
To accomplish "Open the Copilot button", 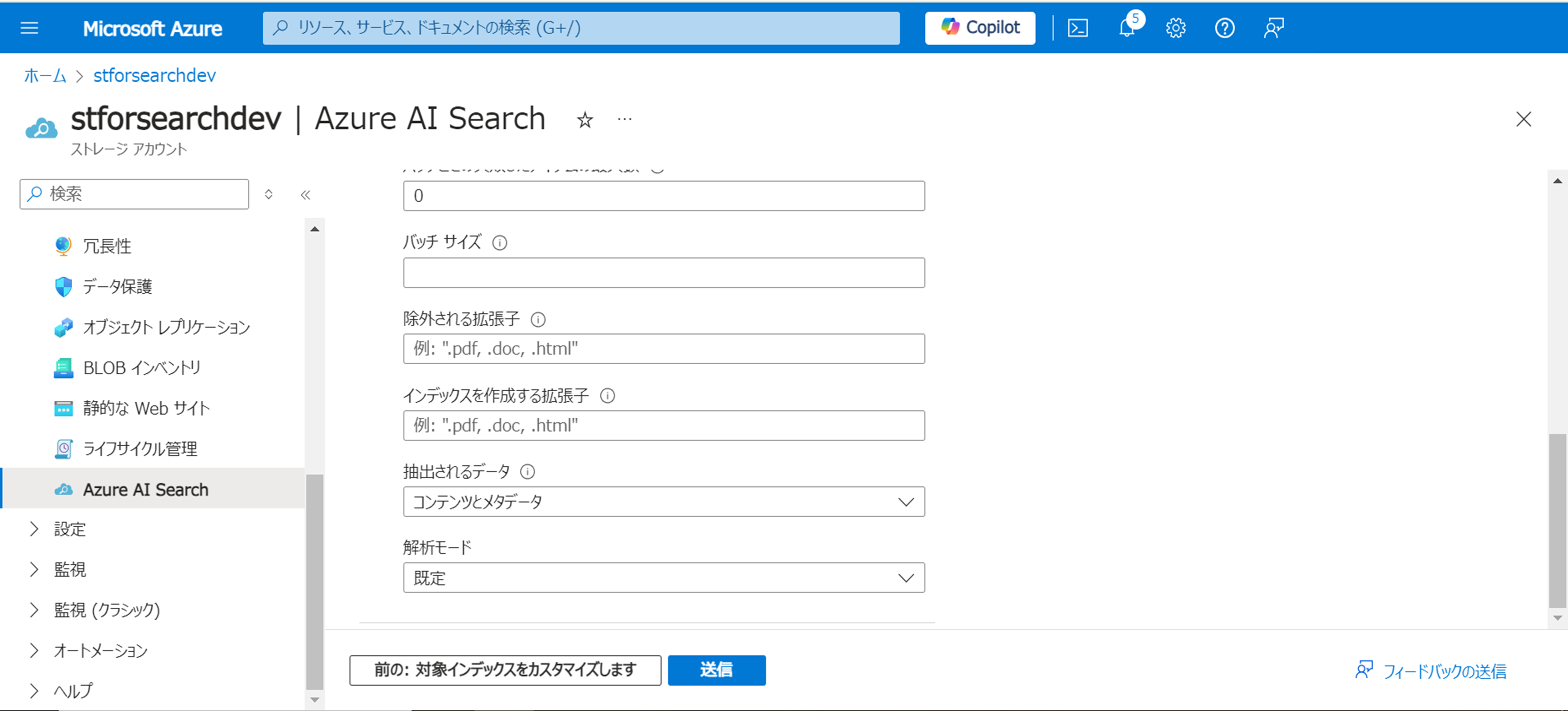I will [x=980, y=28].
